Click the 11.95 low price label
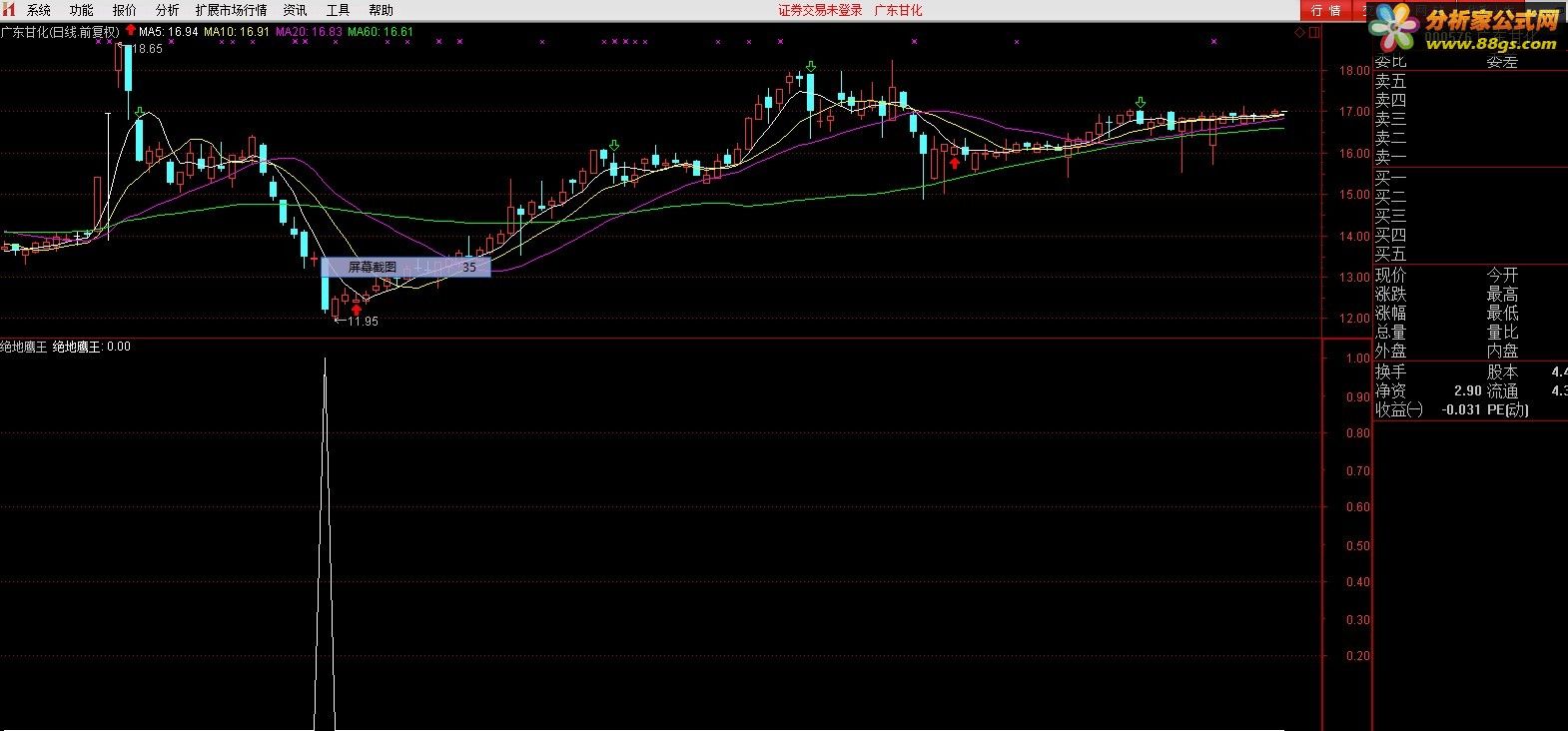 363,321
